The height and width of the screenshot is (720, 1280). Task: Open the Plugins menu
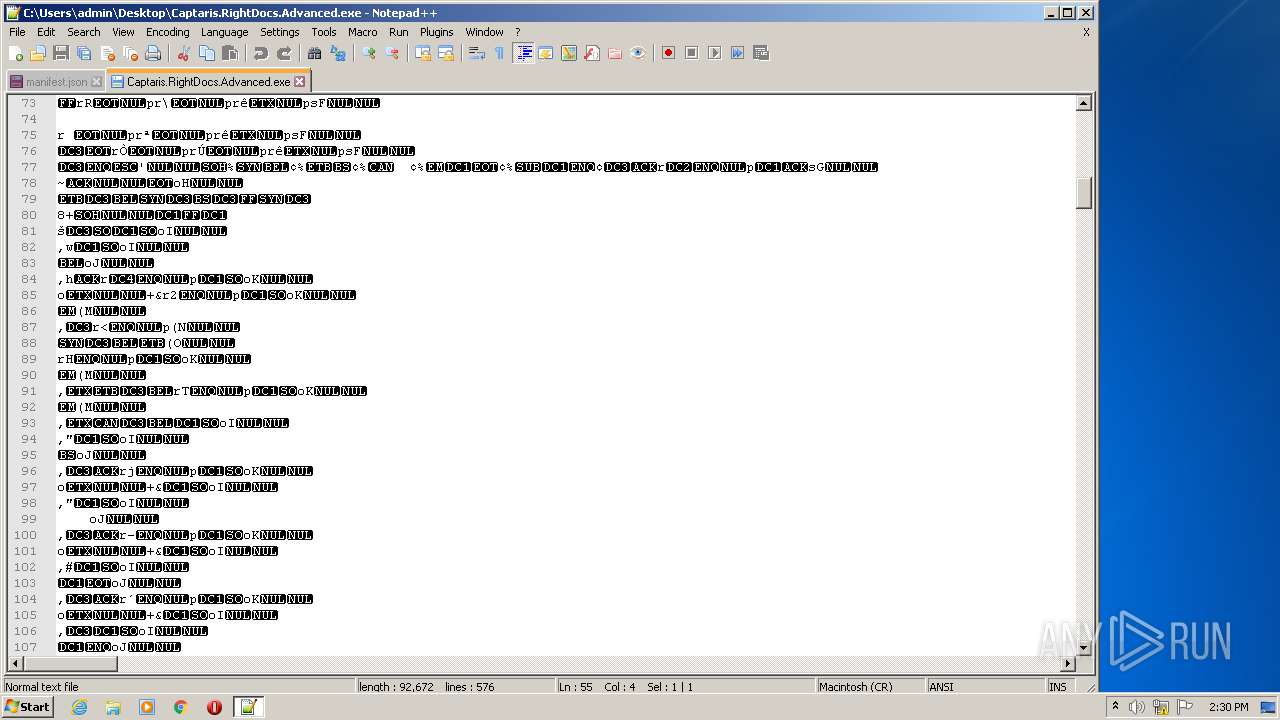coord(436,32)
